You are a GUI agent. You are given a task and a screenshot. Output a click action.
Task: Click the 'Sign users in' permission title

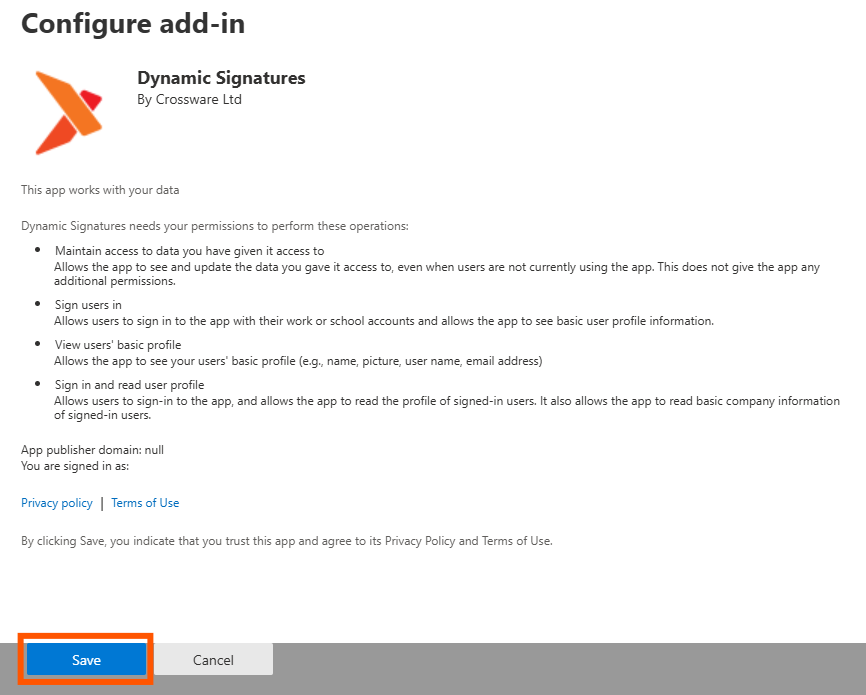click(x=88, y=304)
